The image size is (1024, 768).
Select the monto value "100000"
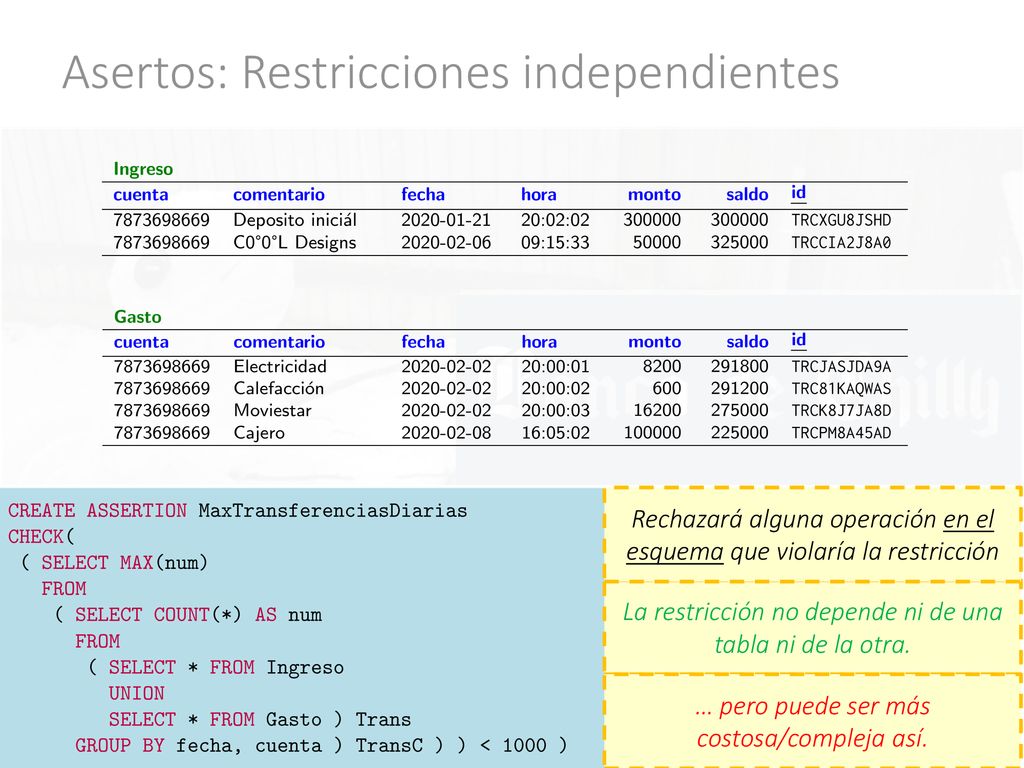click(x=652, y=433)
